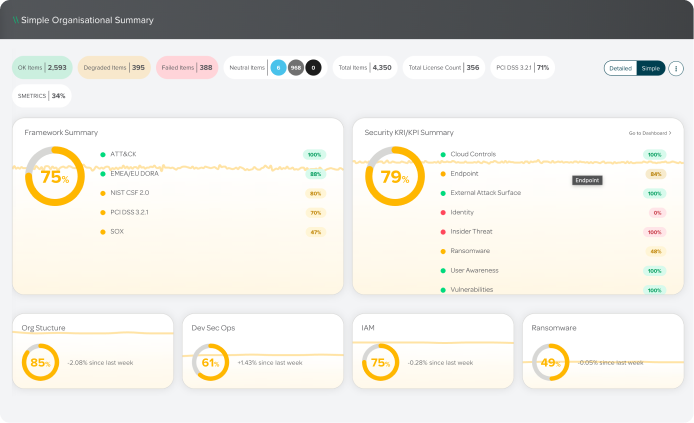694x423 pixels.
Task: Open the IAM card title
Action: click(x=368, y=328)
